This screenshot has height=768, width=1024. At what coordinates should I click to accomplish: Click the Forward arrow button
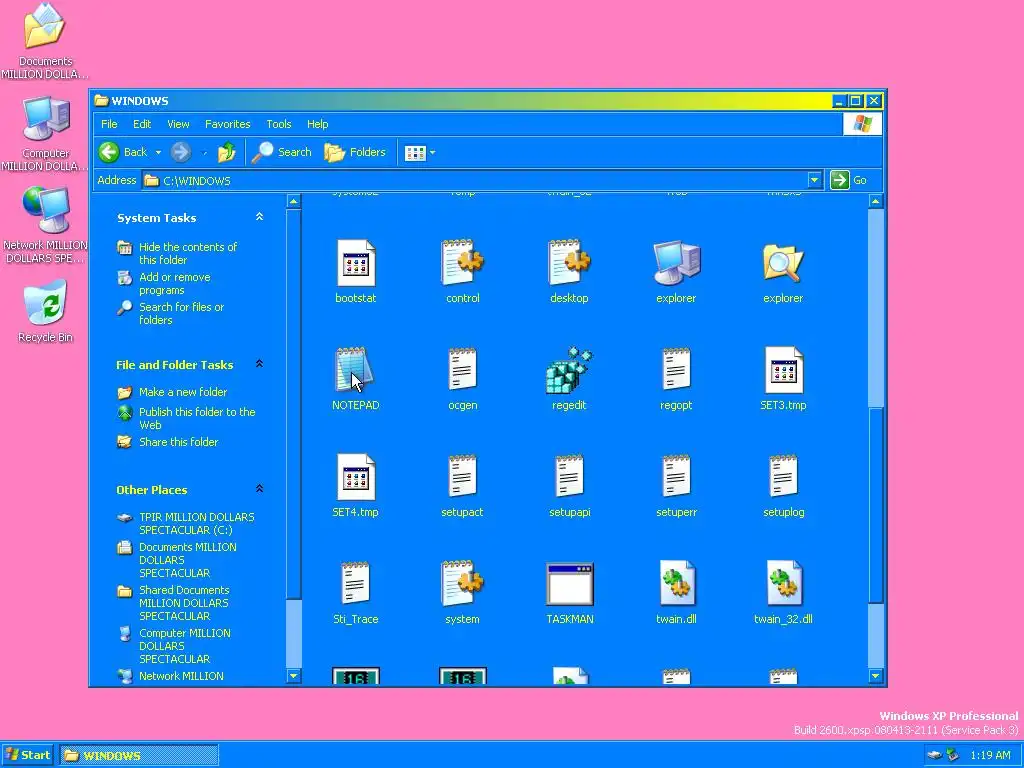181,152
